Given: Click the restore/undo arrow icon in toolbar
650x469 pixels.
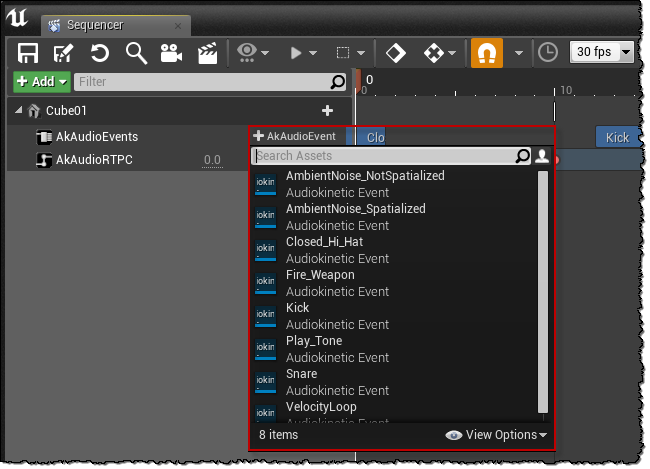Looking at the screenshot, I should pyautogui.click(x=99, y=53).
